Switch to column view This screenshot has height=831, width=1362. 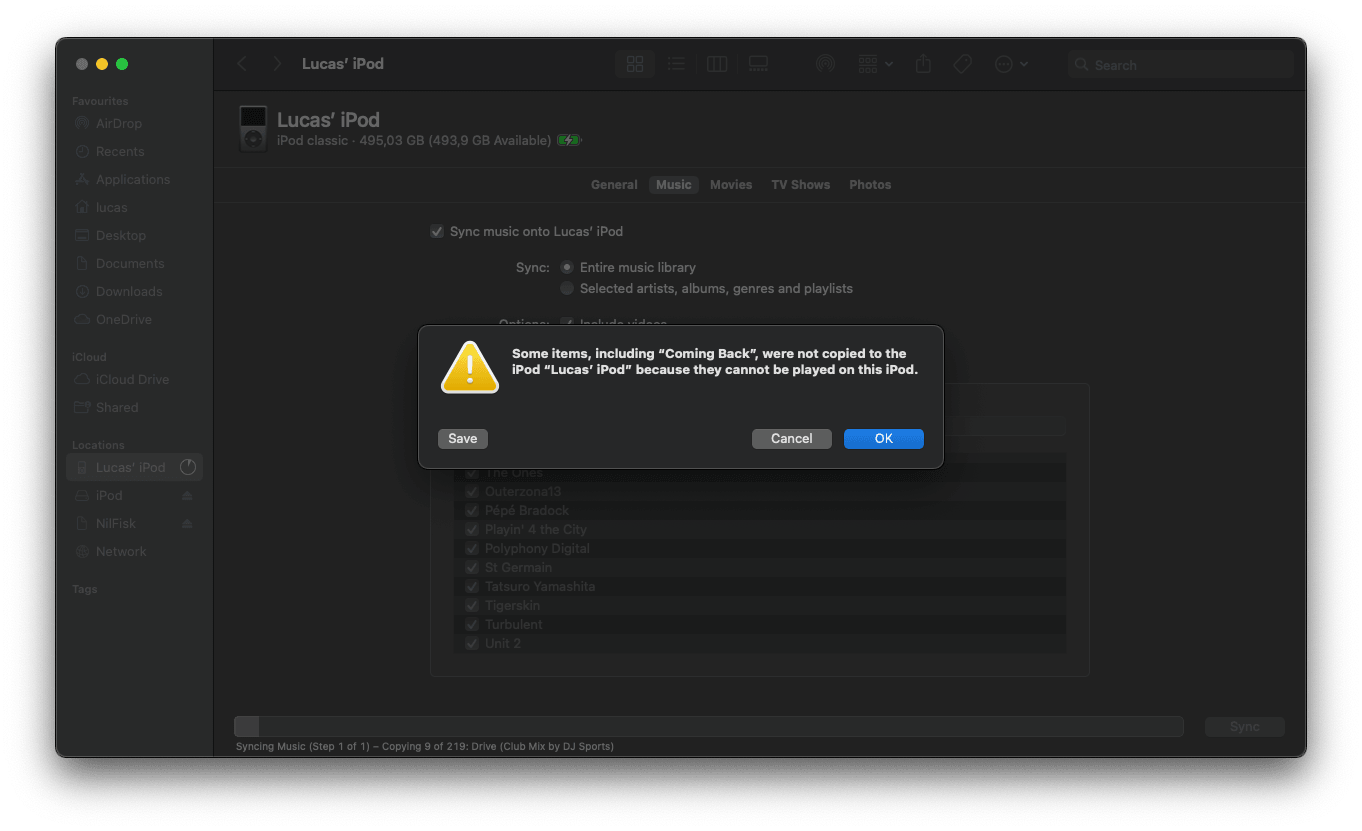(x=717, y=64)
